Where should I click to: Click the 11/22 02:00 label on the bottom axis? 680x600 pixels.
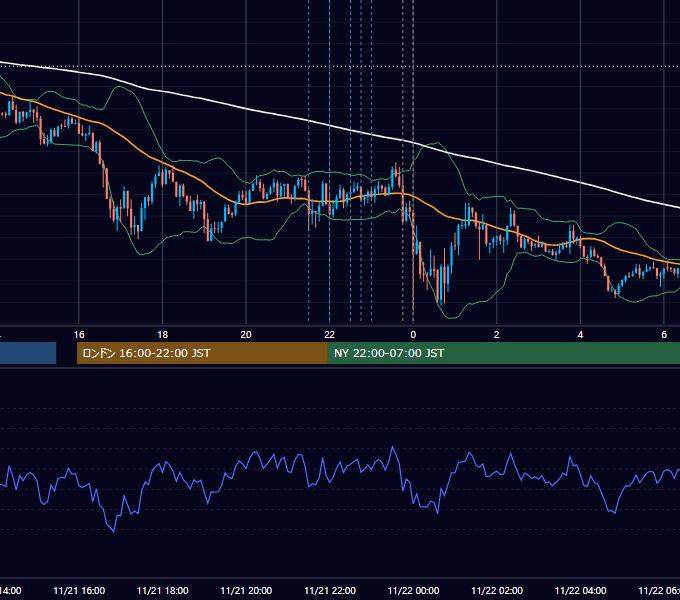pyautogui.click(x=497, y=590)
